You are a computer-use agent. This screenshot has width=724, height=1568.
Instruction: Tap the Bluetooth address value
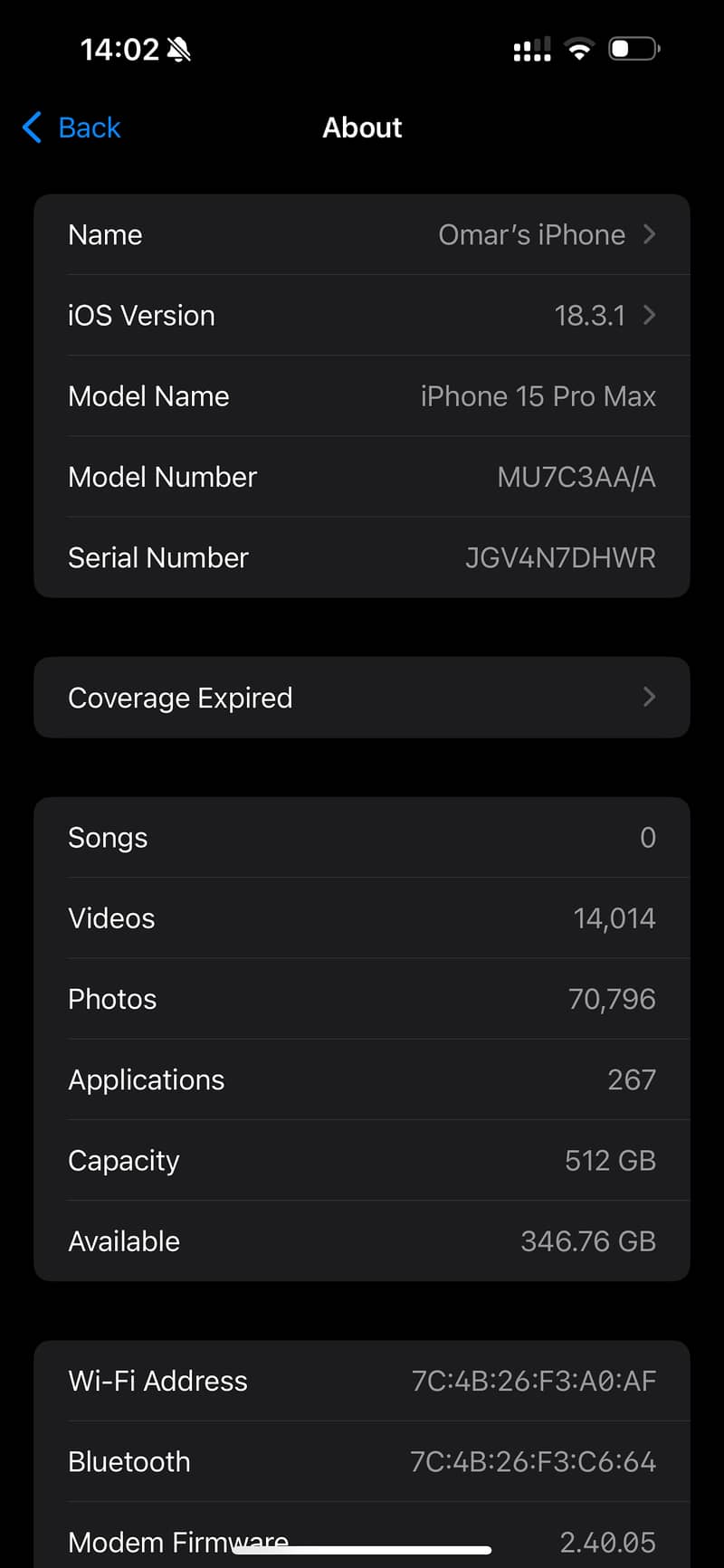533,1461
